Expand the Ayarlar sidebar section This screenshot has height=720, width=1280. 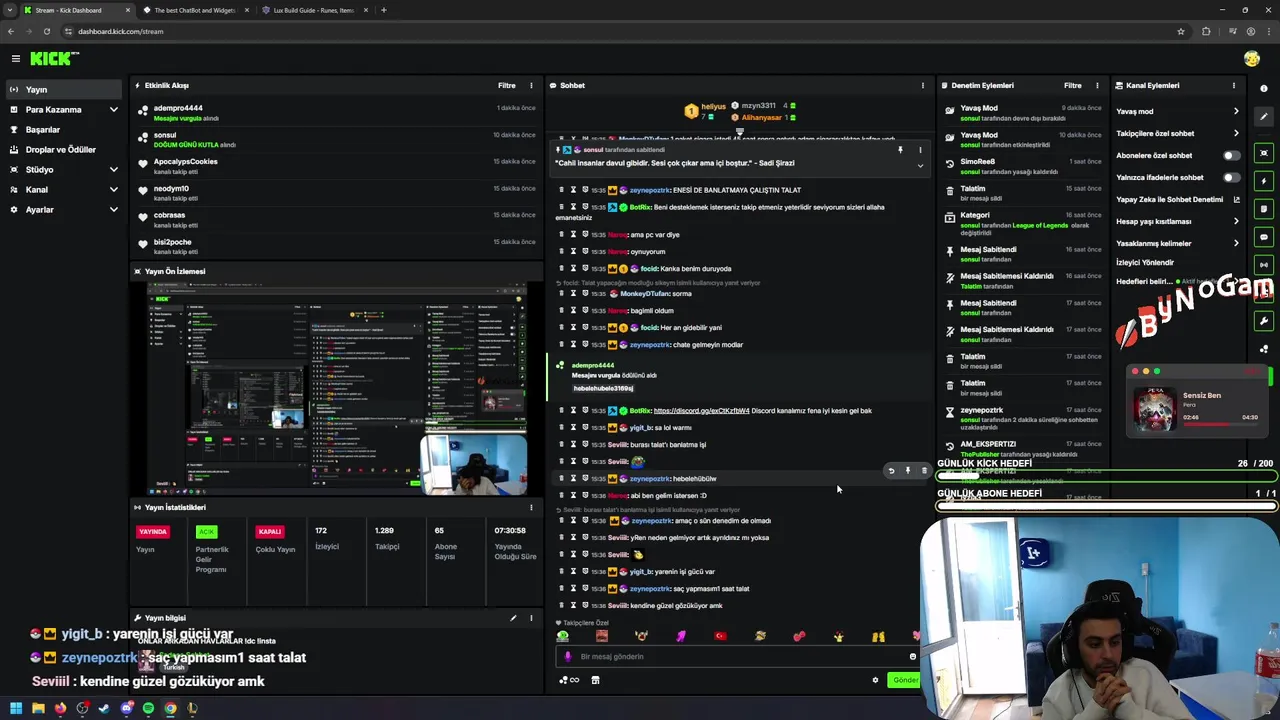64,209
